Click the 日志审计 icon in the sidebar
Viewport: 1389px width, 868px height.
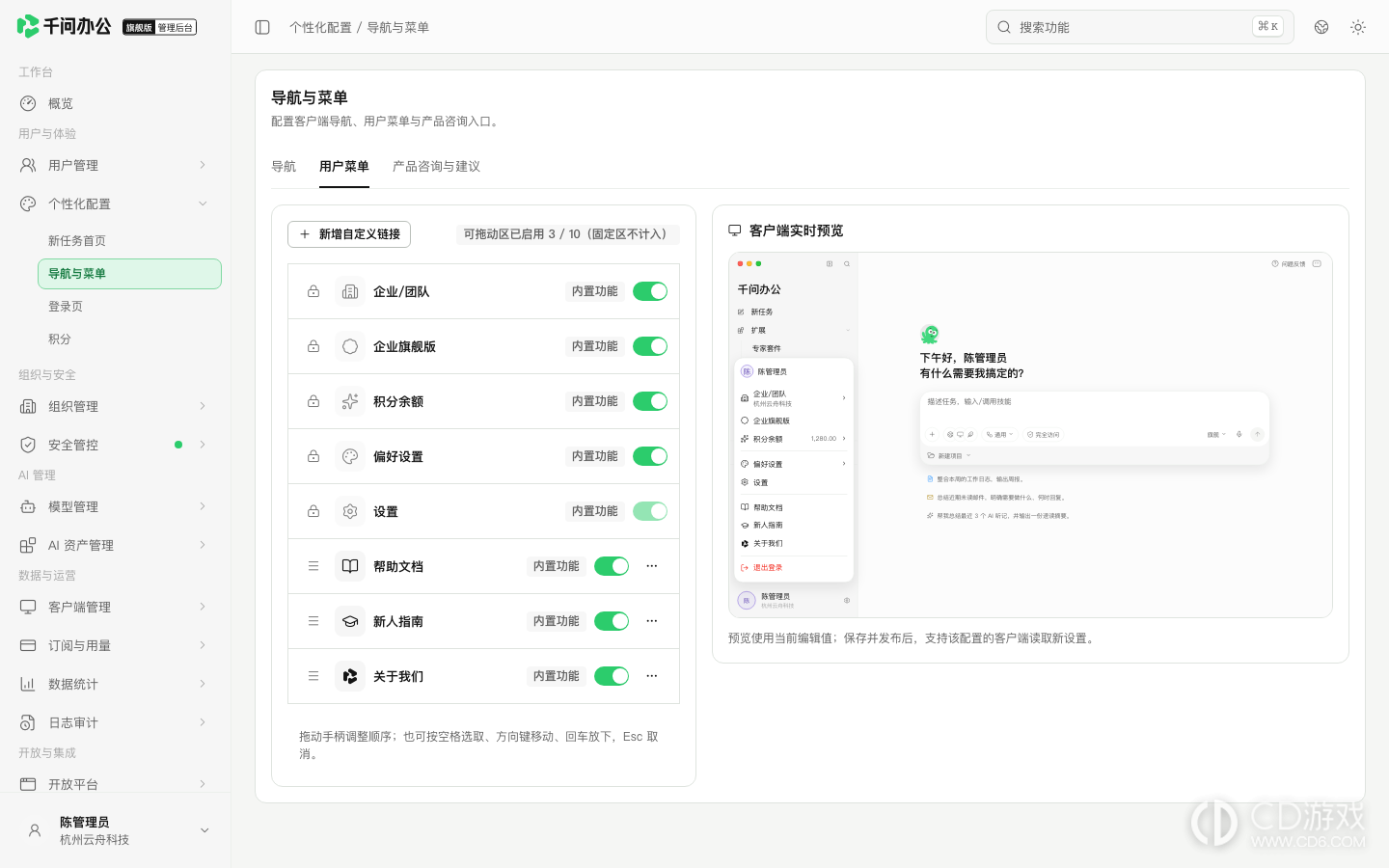pyautogui.click(x=28, y=722)
